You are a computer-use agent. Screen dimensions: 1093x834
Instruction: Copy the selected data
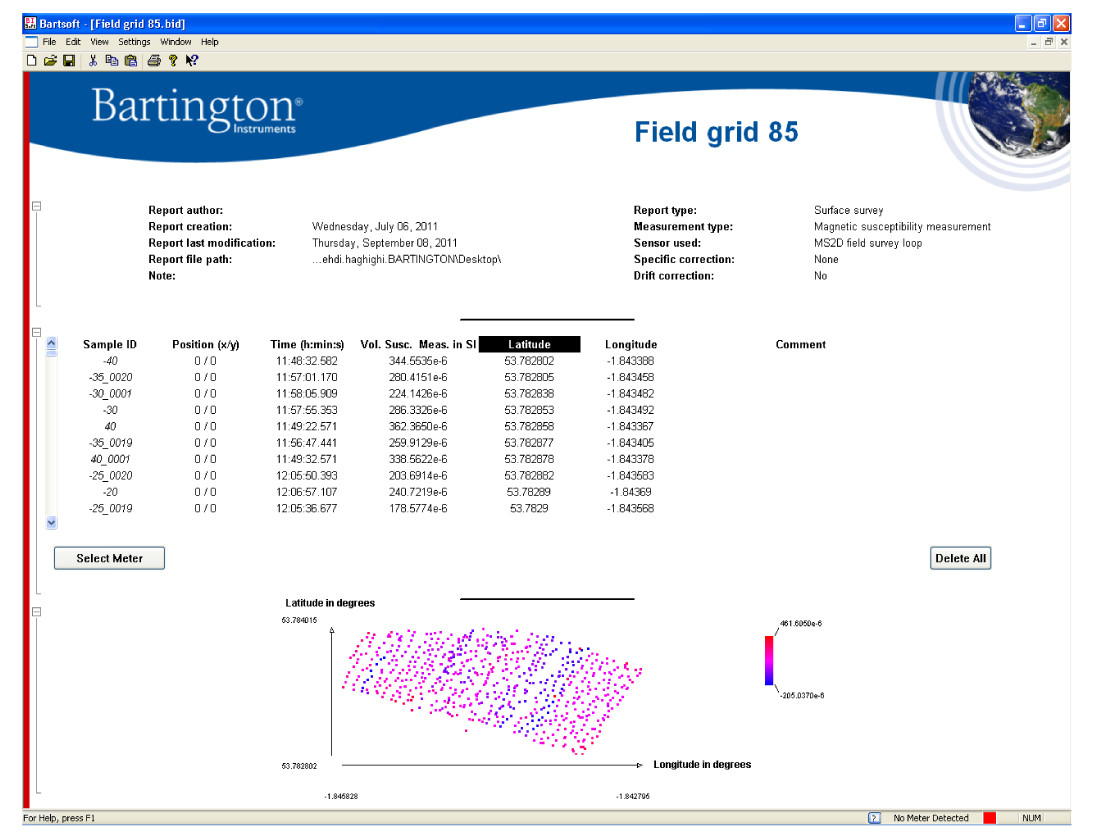click(x=112, y=60)
